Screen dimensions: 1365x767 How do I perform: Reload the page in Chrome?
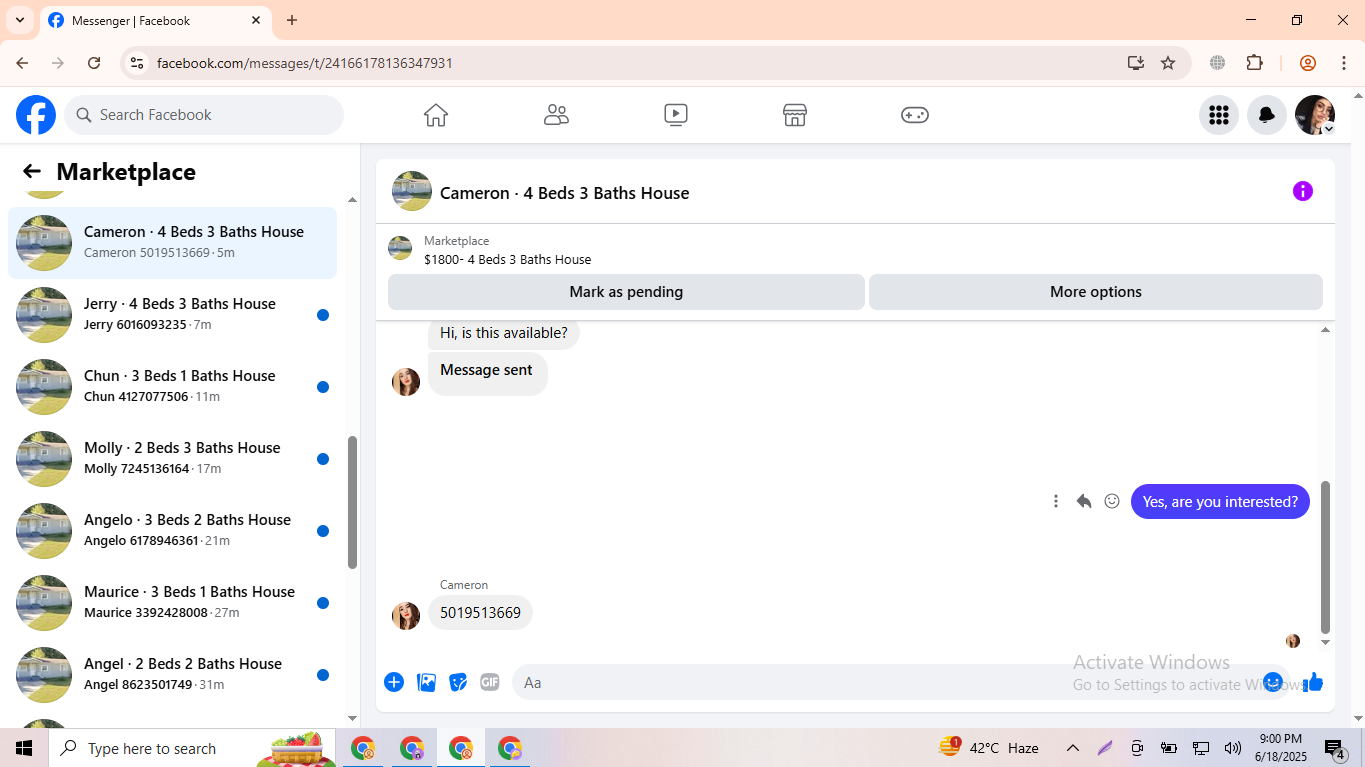point(94,63)
